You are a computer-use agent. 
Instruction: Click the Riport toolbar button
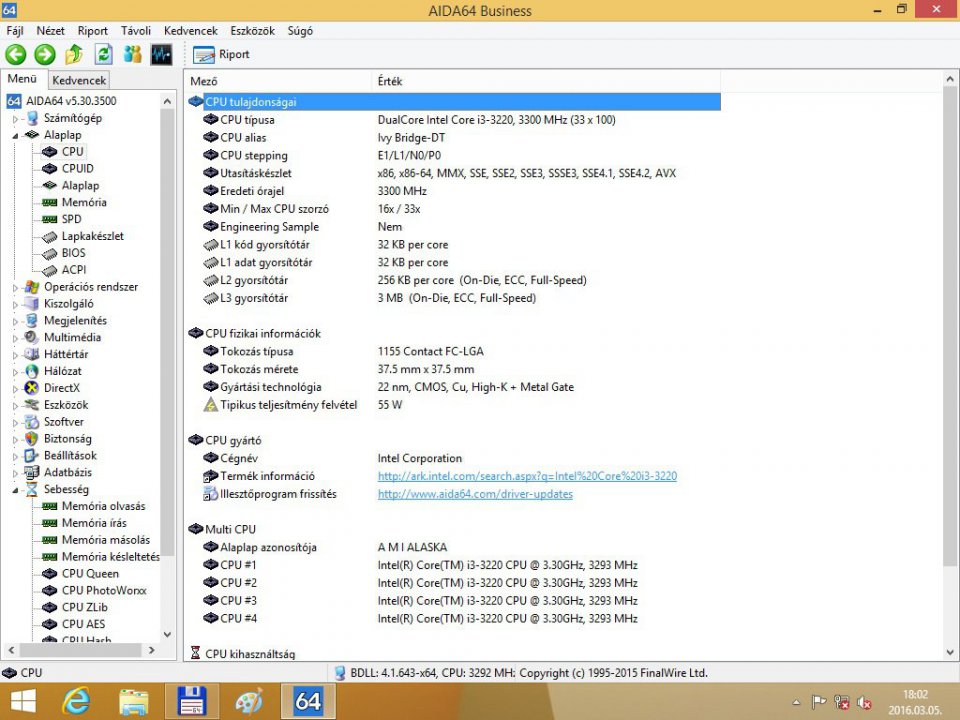point(222,54)
